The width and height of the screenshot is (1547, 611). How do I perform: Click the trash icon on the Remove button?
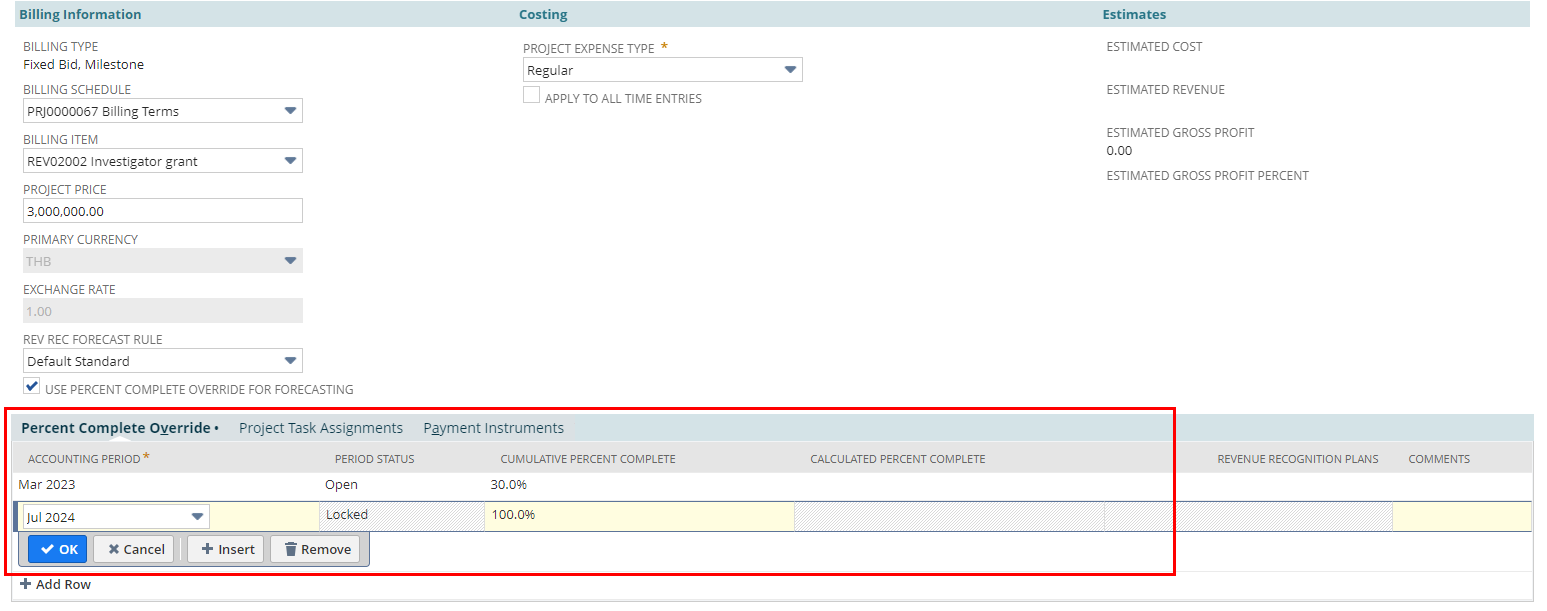290,548
